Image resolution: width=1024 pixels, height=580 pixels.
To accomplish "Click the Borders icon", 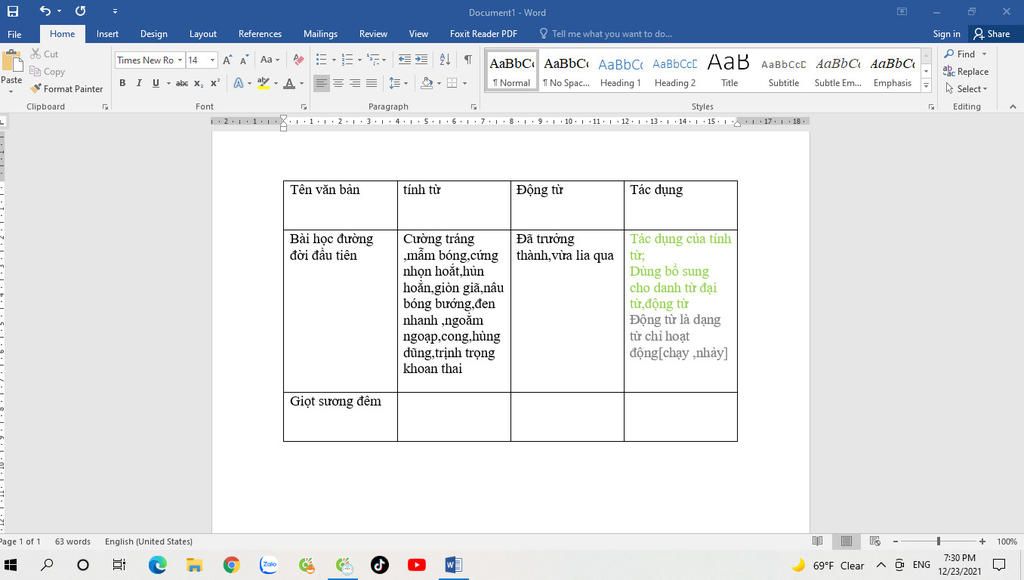I will click(x=452, y=83).
